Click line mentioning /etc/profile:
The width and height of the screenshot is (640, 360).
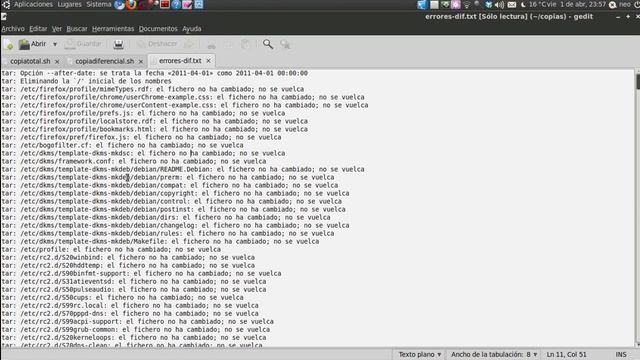[111, 249]
